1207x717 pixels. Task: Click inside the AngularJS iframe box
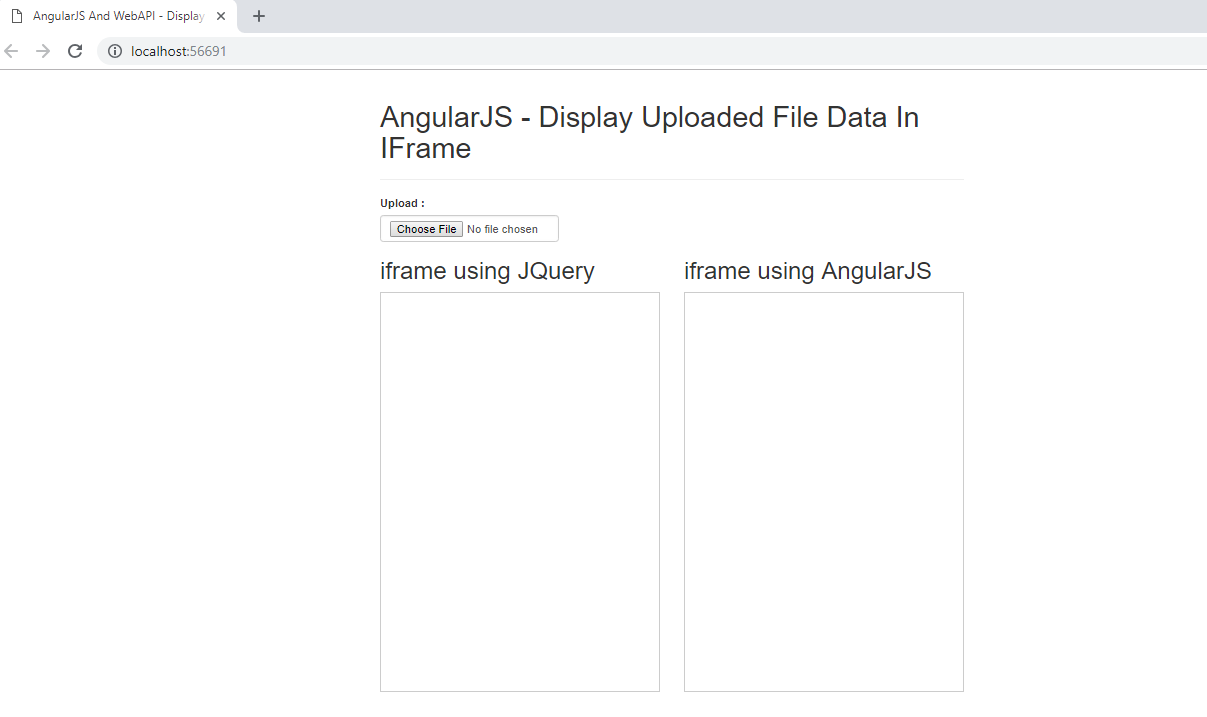coord(824,492)
